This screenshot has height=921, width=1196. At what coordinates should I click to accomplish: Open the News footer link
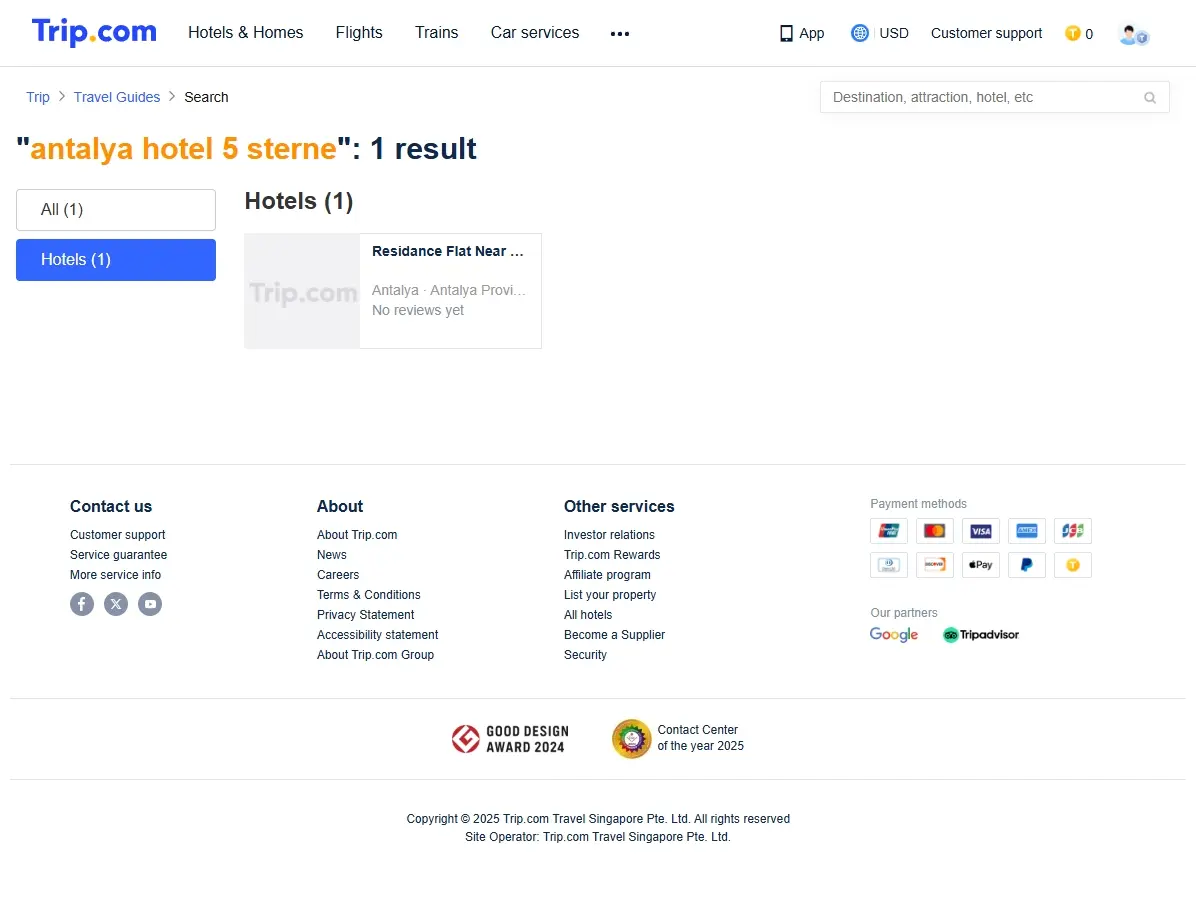(332, 555)
